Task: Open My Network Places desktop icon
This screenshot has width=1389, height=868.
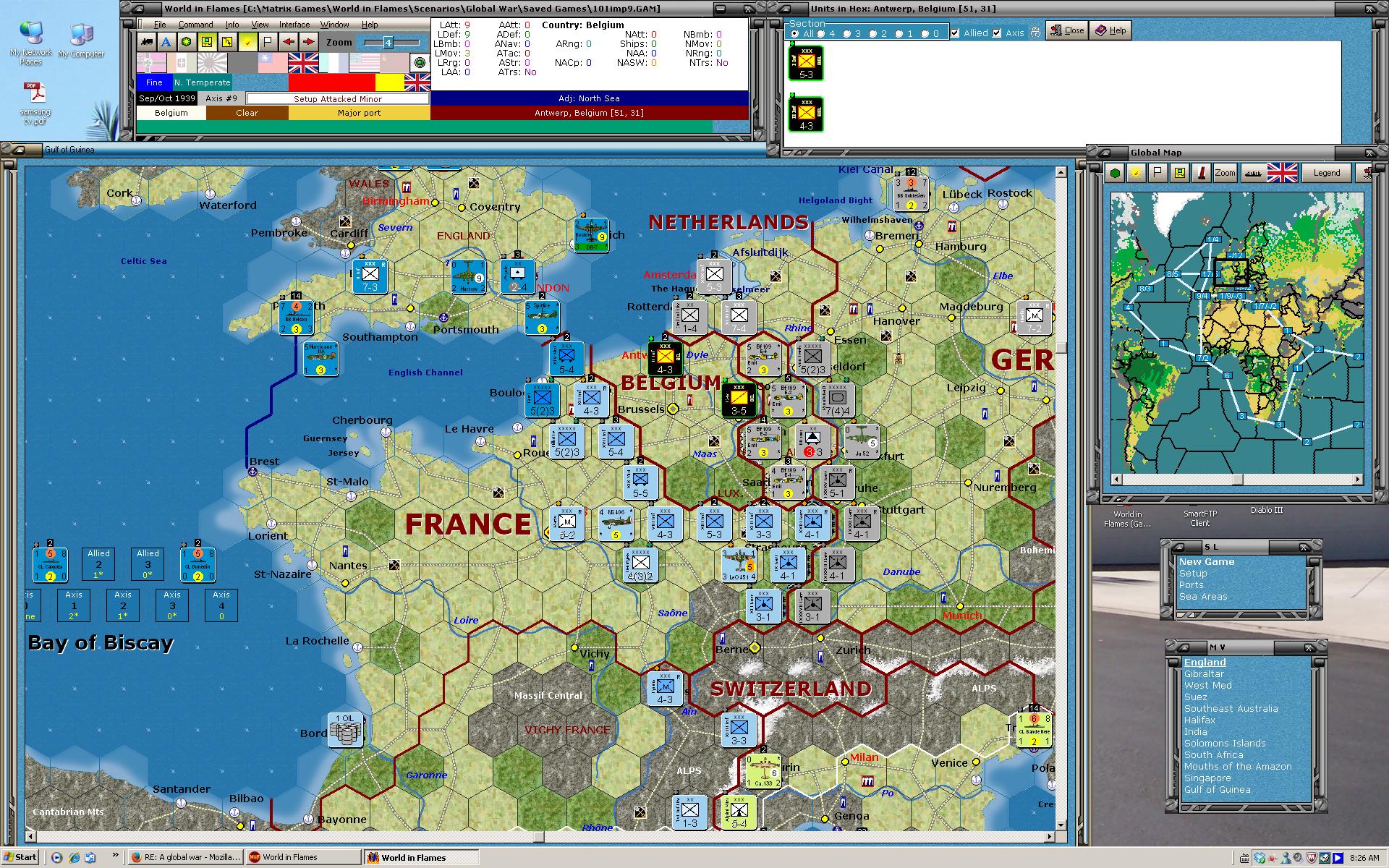Action: [x=31, y=43]
